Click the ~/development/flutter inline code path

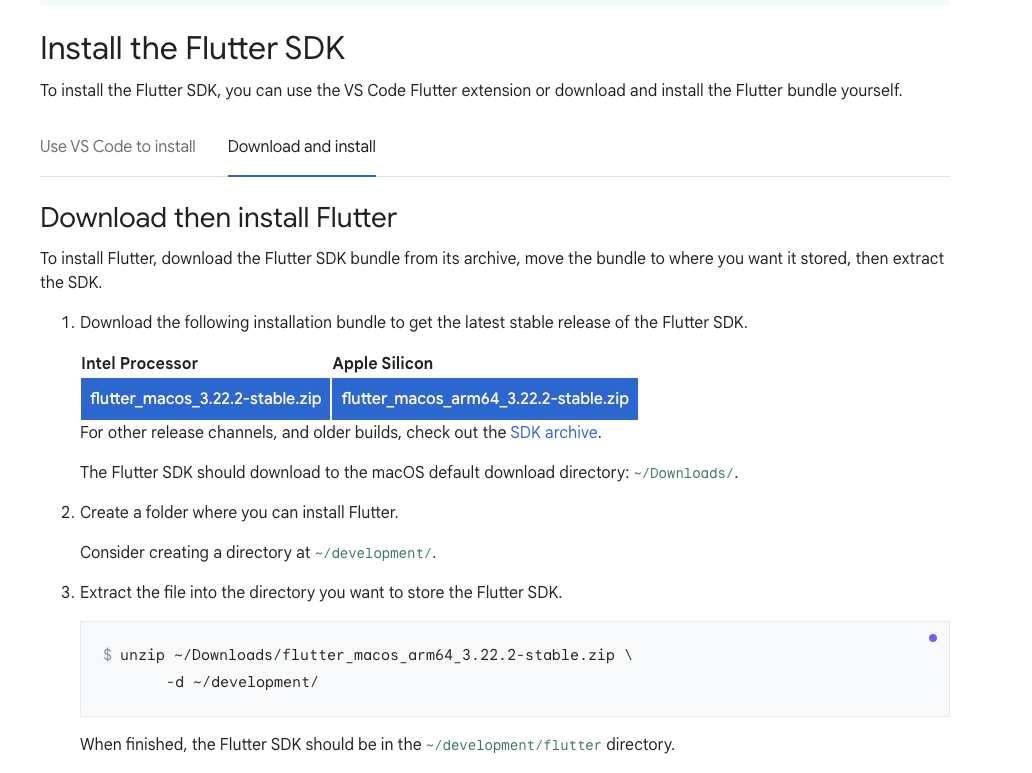pos(513,745)
